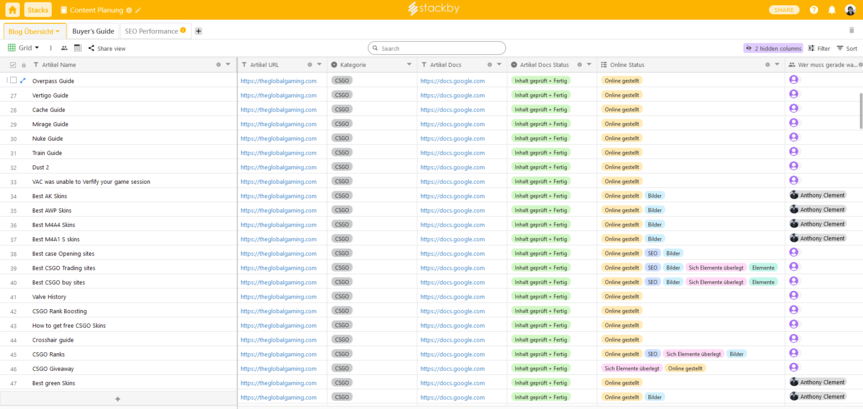Click the trash icon below the header
This screenshot has height=409, width=863.
pyautogui.click(x=851, y=31)
